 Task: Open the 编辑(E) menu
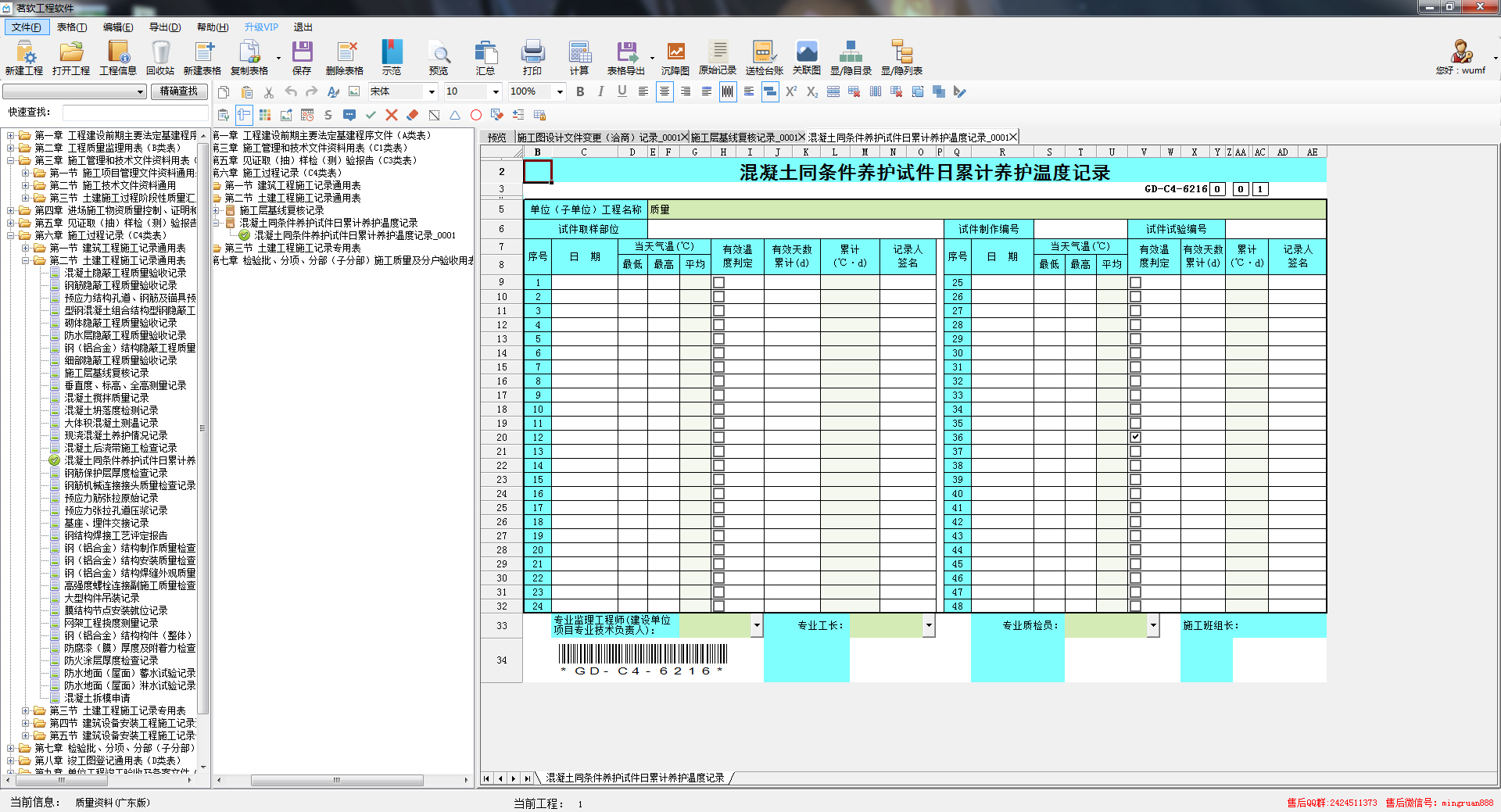118,27
